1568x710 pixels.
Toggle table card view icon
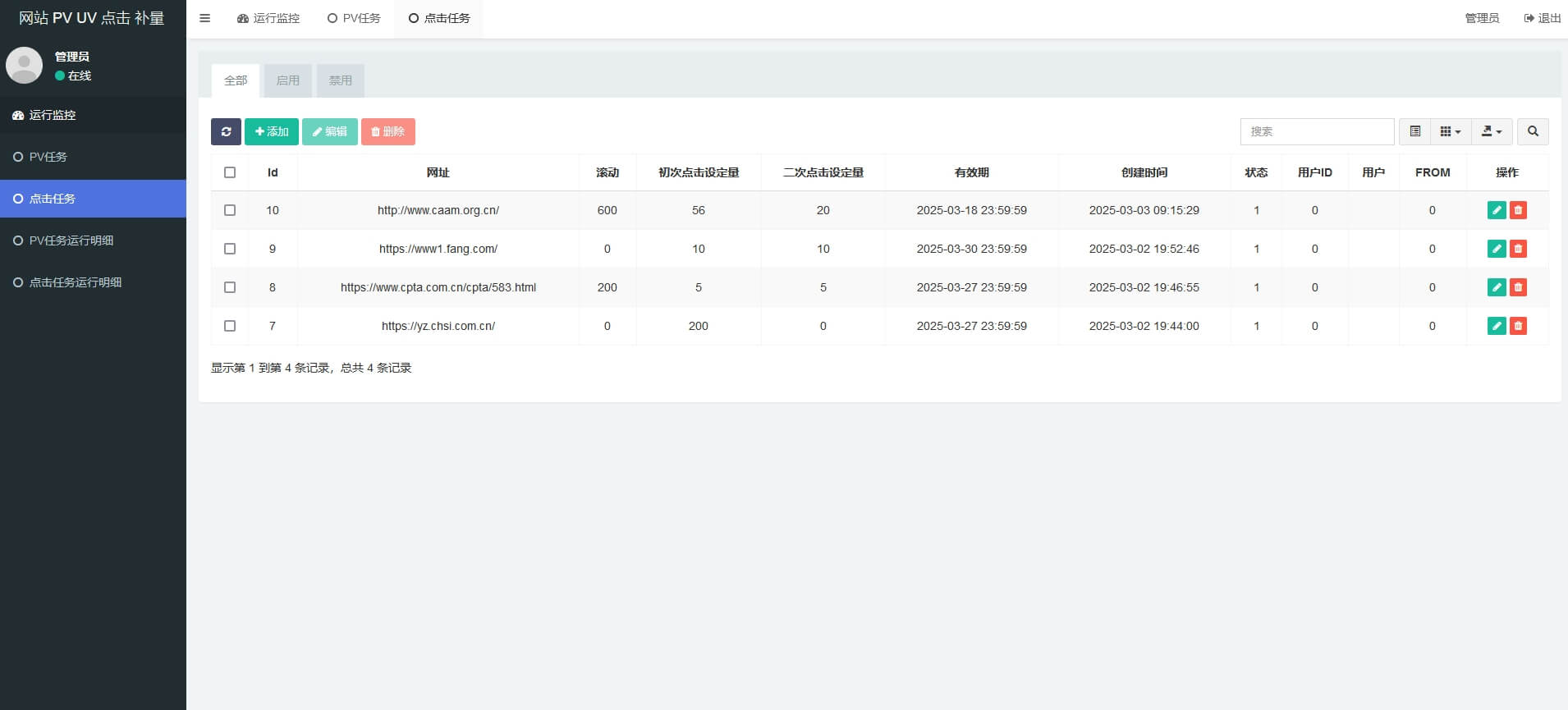point(1414,131)
